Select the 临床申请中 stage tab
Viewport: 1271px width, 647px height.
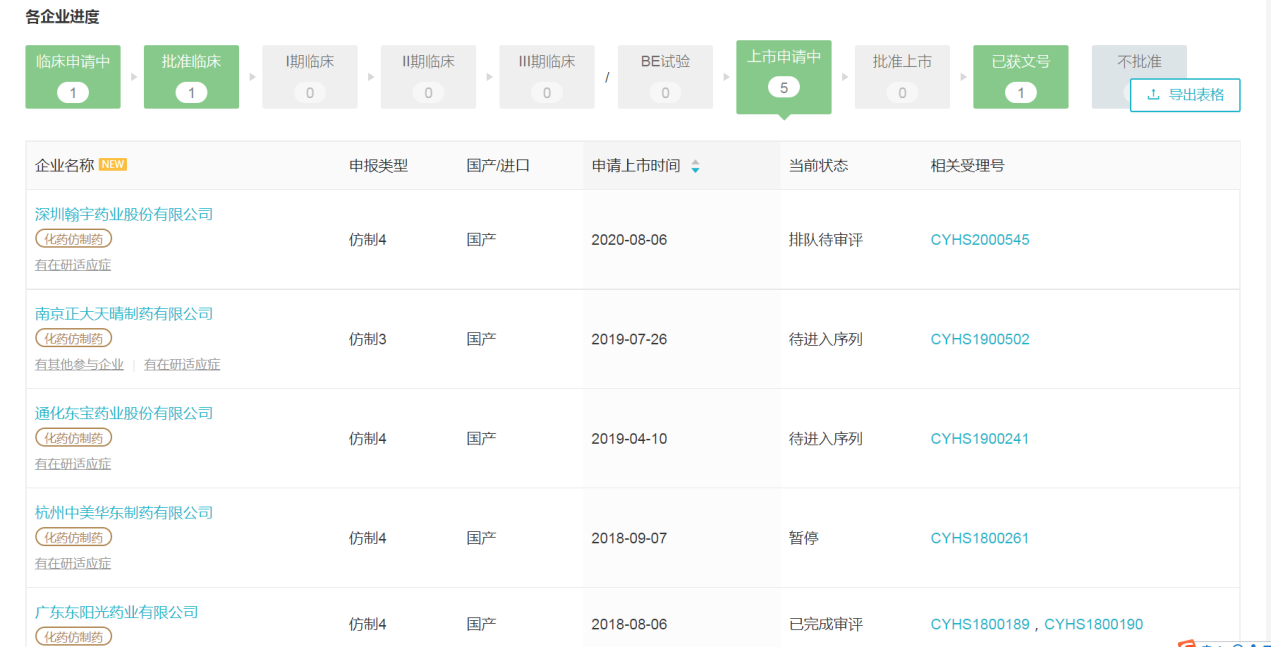(73, 76)
